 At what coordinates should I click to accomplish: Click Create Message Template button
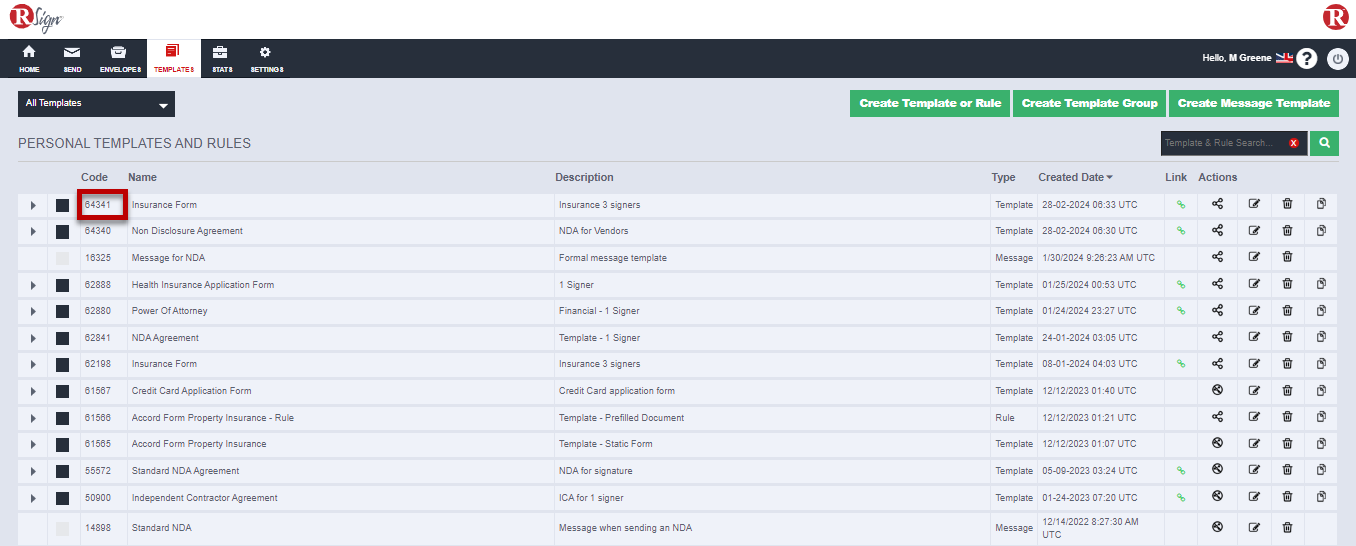point(1254,103)
